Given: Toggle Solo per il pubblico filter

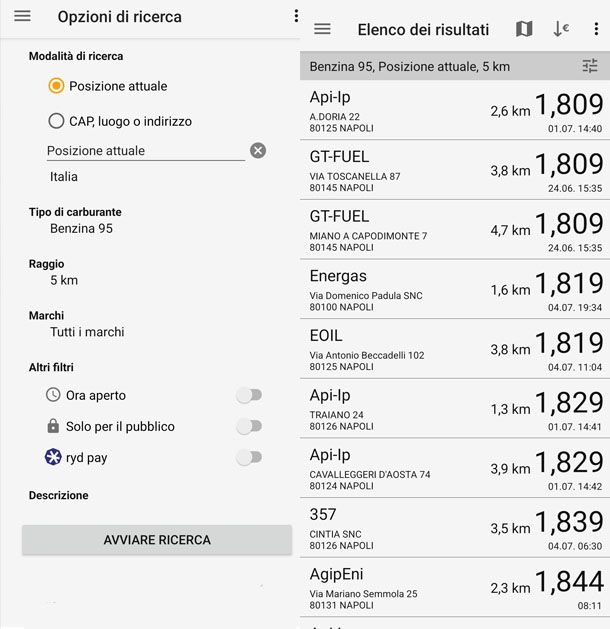Looking at the screenshot, I should [249, 426].
